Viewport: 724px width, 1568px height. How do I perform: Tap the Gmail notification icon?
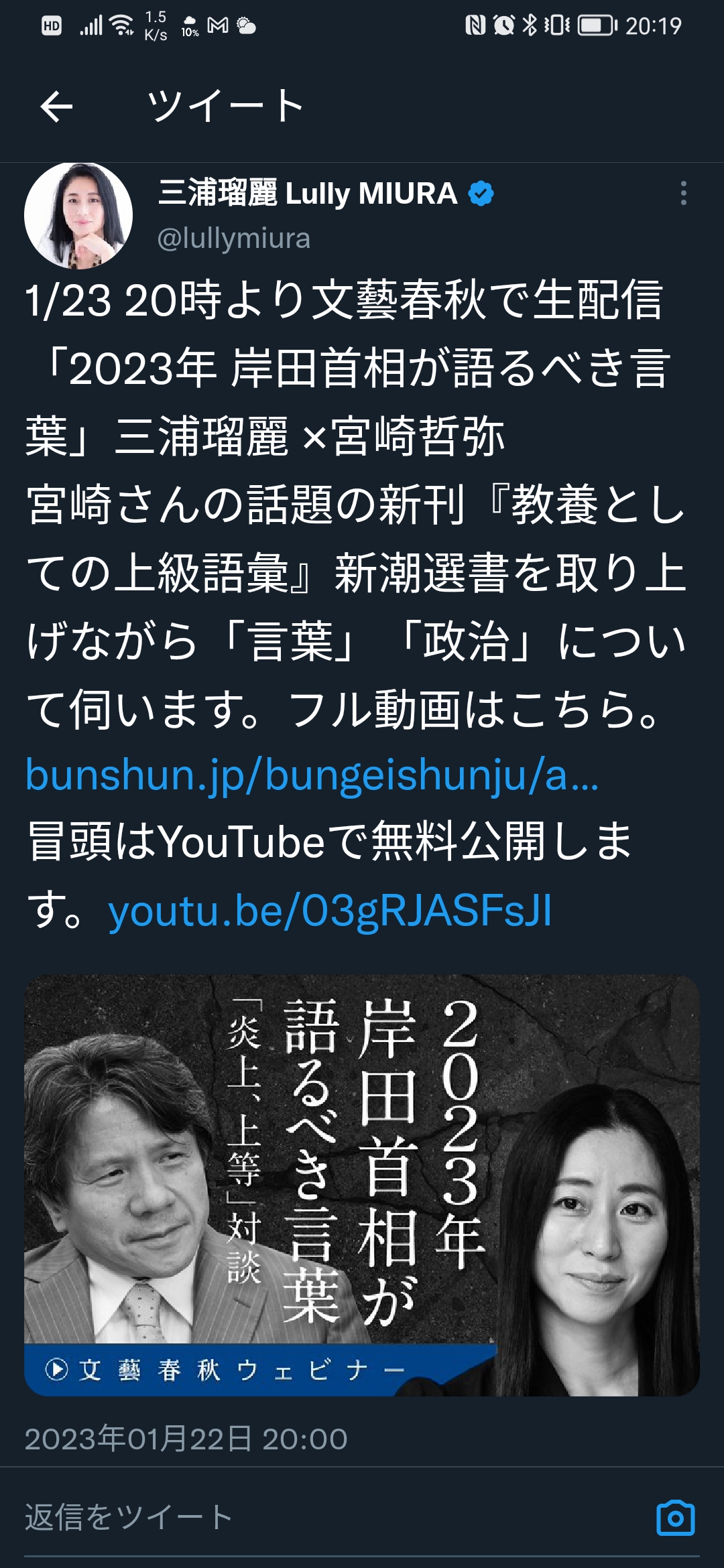[218, 25]
